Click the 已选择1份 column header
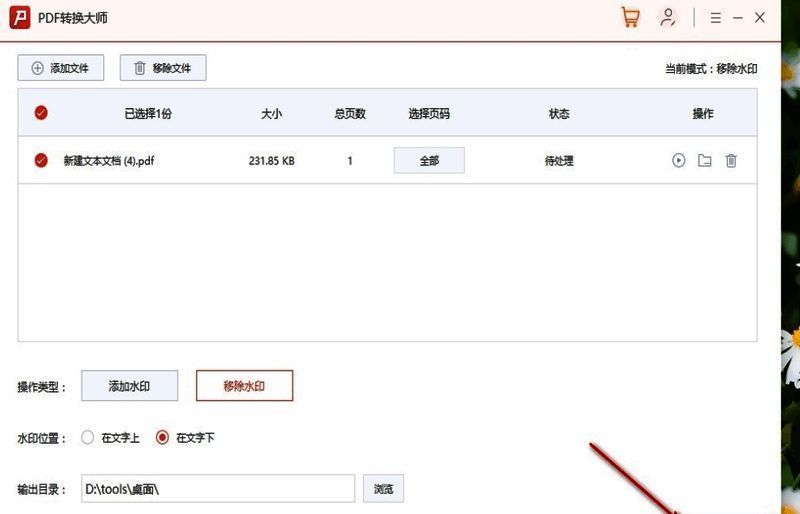Screen dimensions: 800x514 (148, 113)
